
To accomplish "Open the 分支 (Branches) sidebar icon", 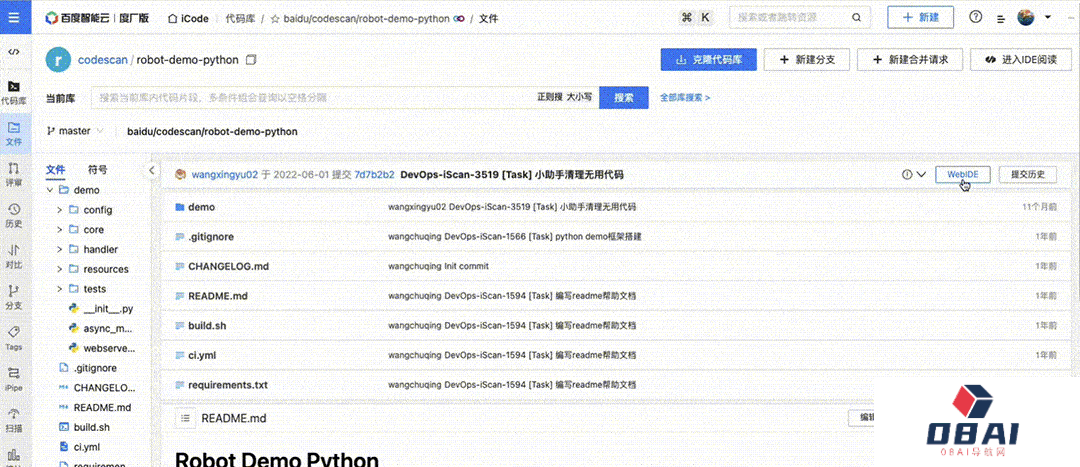I will coord(14,295).
